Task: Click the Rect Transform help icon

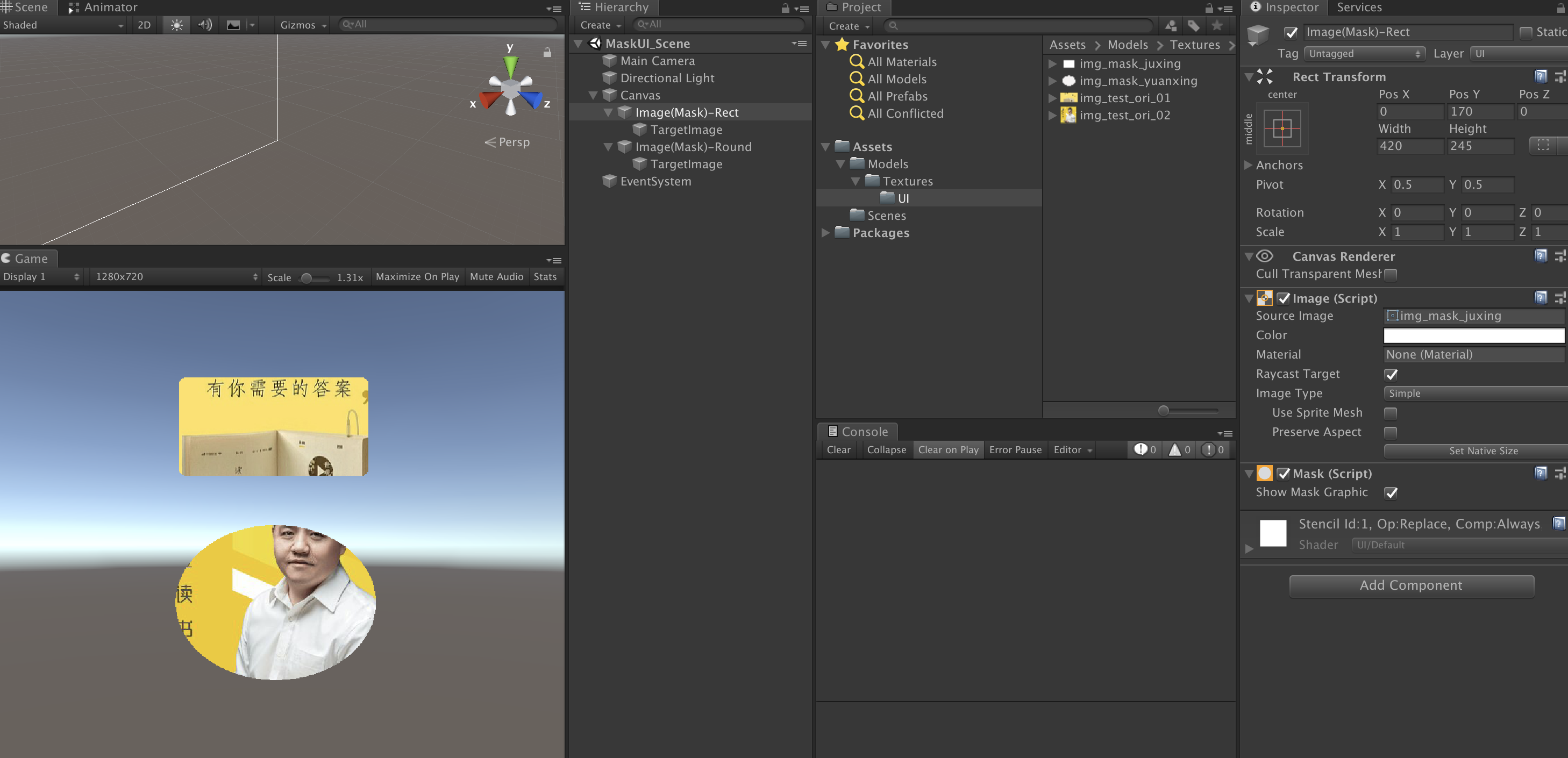Action: click(1540, 77)
